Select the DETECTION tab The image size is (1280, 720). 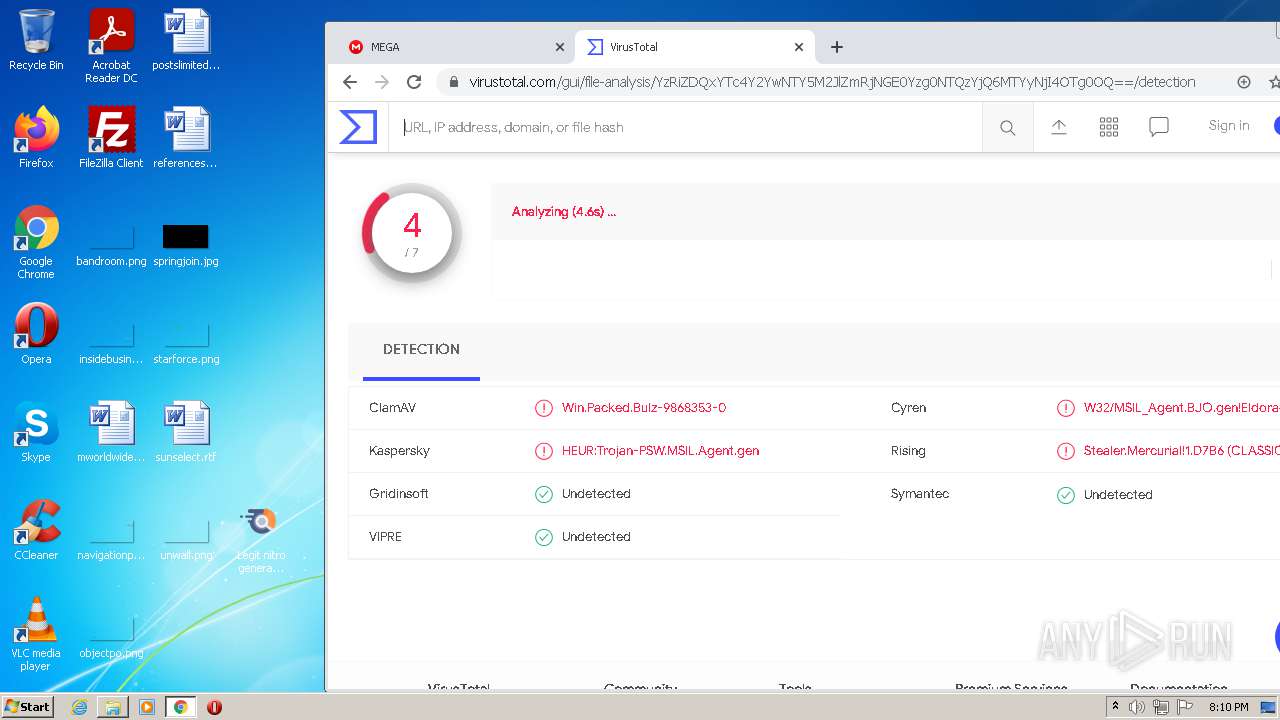tap(421, 350)
